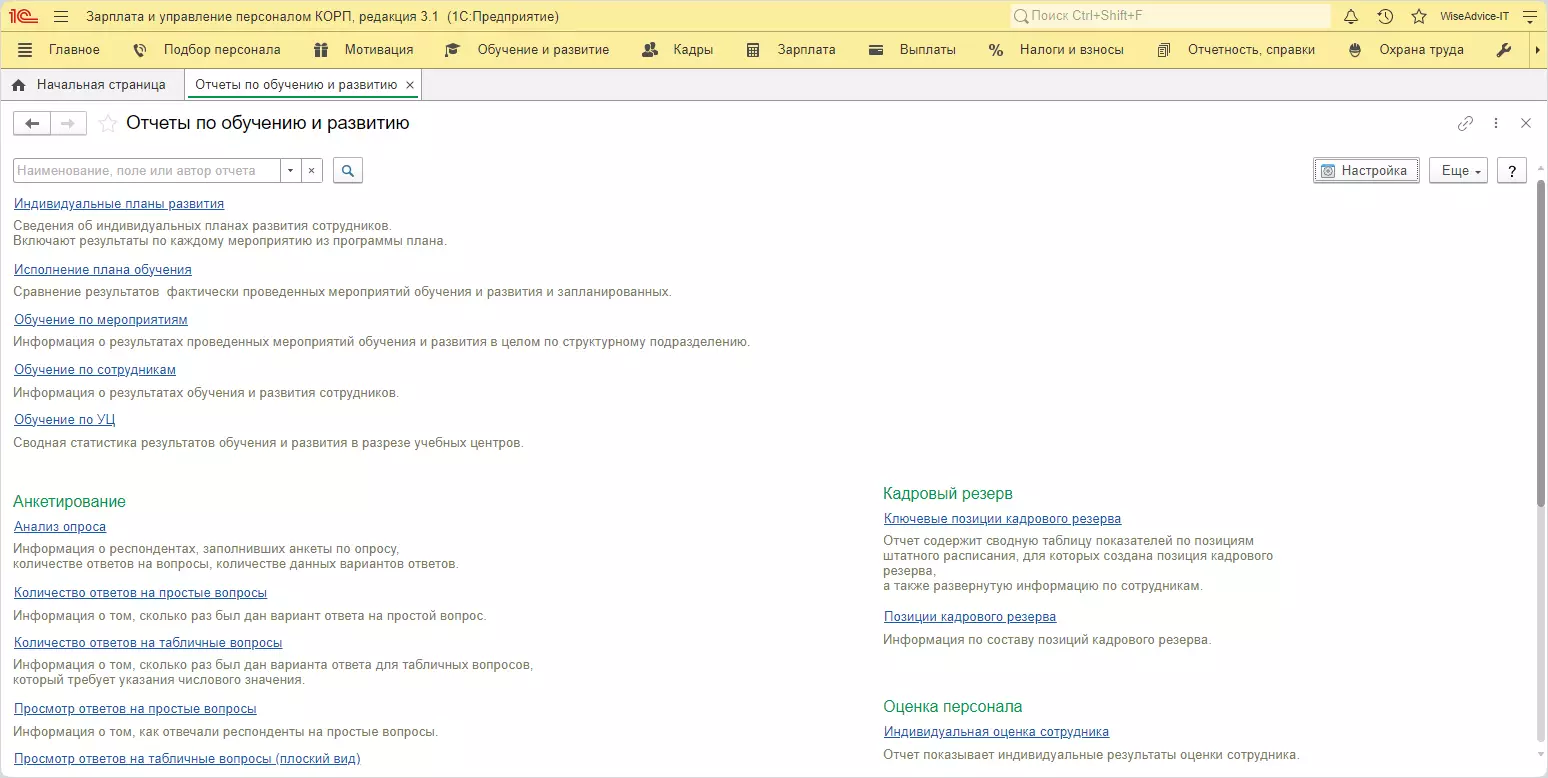Image resolution: width=1548 pixels, height=778 pixels.
Task: Click the report name search input
Action: (147, 171)
